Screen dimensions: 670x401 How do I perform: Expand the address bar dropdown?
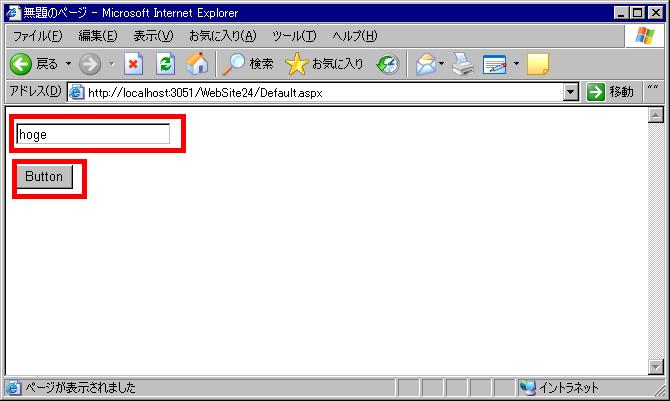coord(570,92)
